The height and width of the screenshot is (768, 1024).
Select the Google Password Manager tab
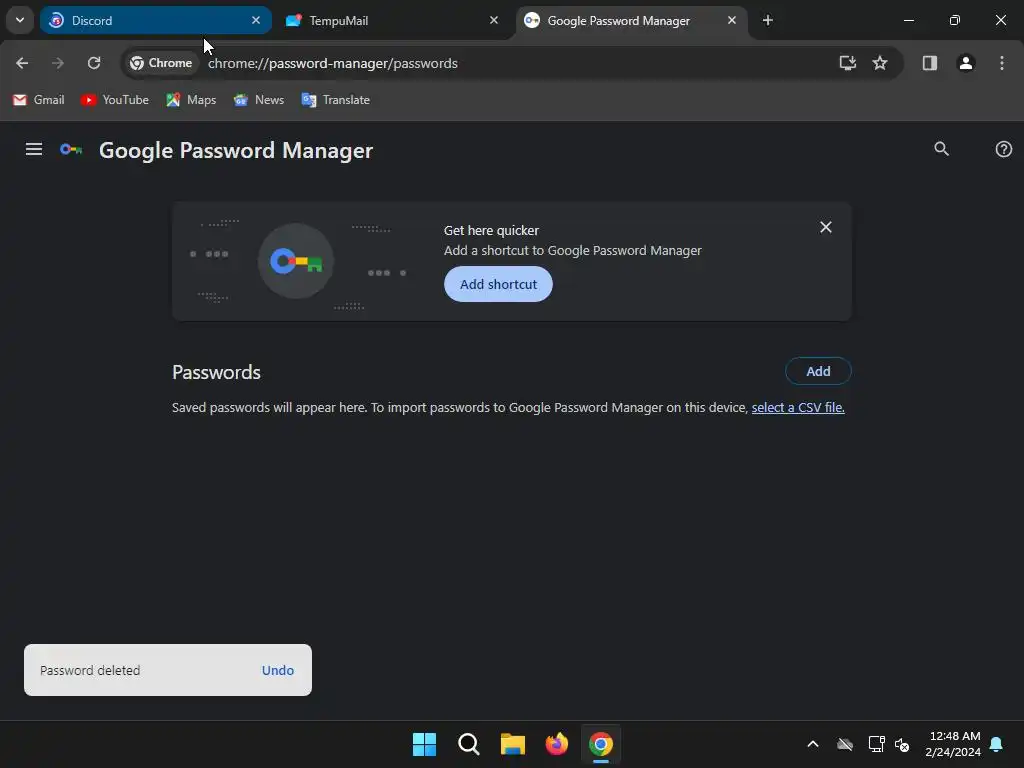pos(632,20)
